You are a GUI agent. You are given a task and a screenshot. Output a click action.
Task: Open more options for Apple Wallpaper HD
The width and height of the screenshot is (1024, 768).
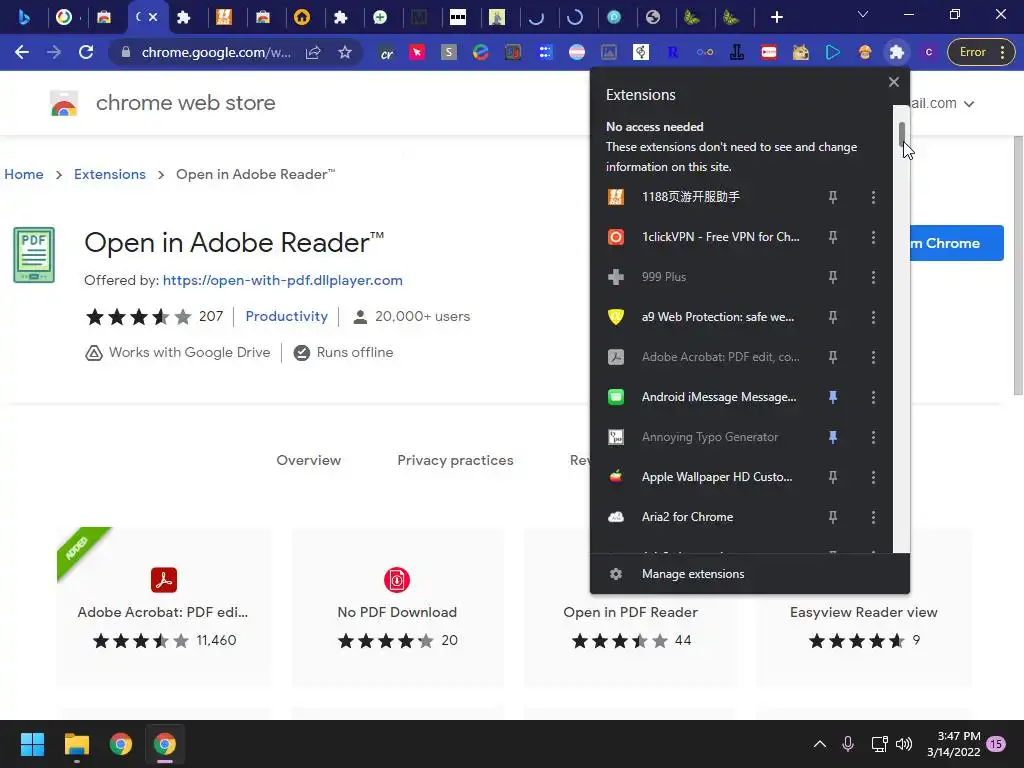(x=873, y=477)
